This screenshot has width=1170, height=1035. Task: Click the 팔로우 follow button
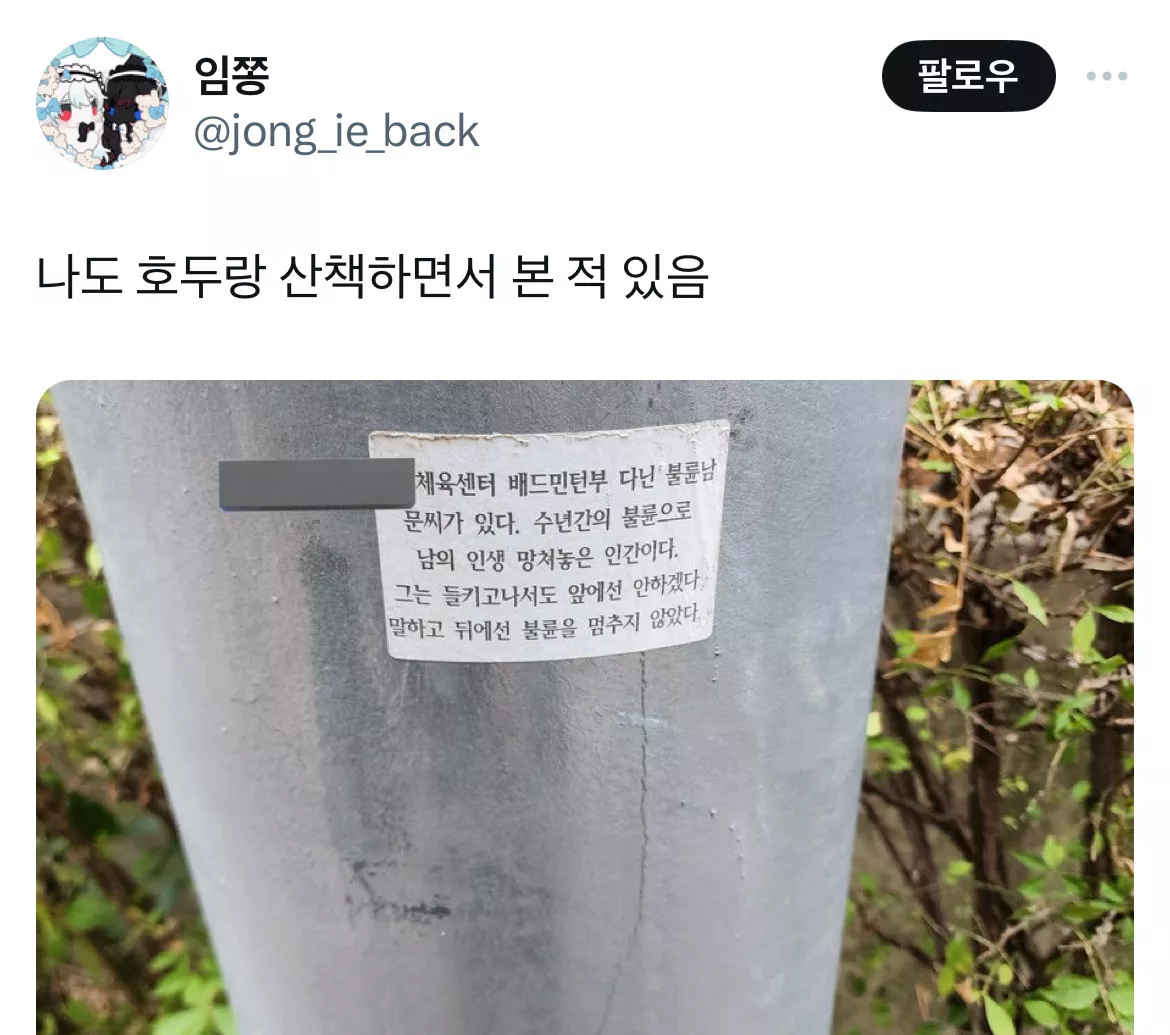[x=968, y=75]
